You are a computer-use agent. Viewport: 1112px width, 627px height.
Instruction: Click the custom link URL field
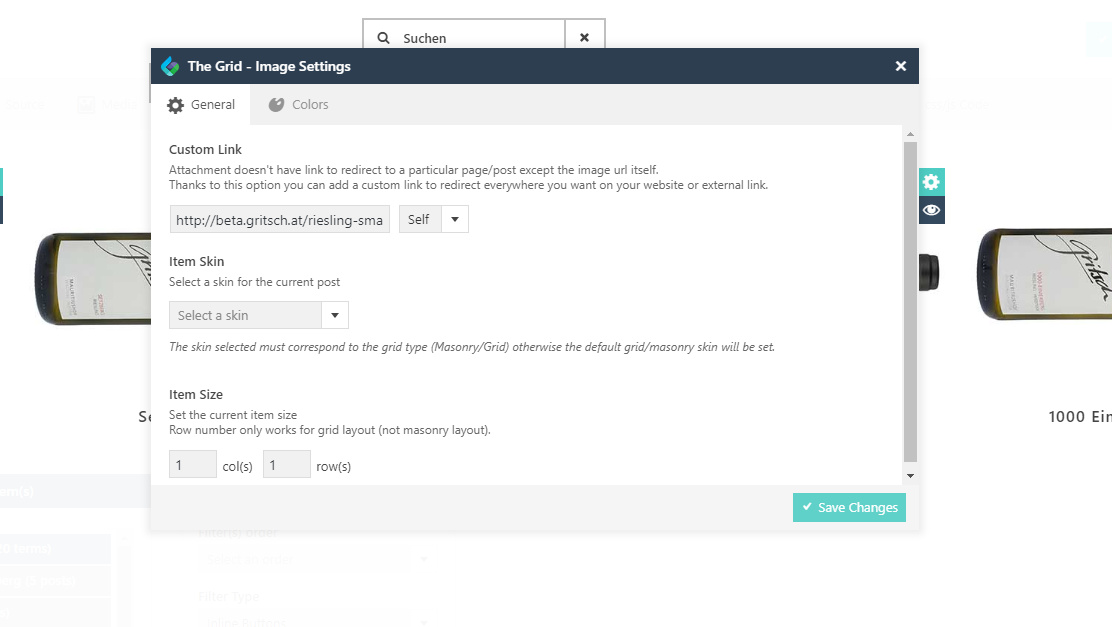click(x=279, y=219)
